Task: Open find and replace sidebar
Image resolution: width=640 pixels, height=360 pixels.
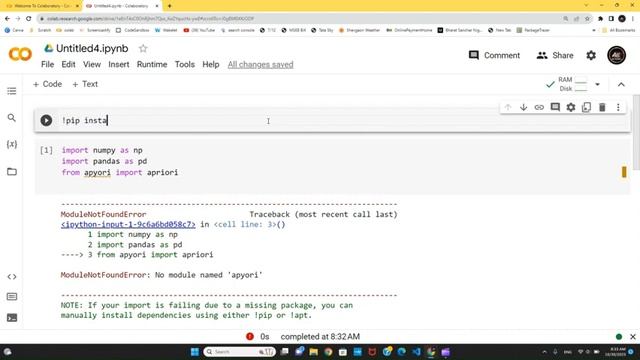Action: point(12,118)
